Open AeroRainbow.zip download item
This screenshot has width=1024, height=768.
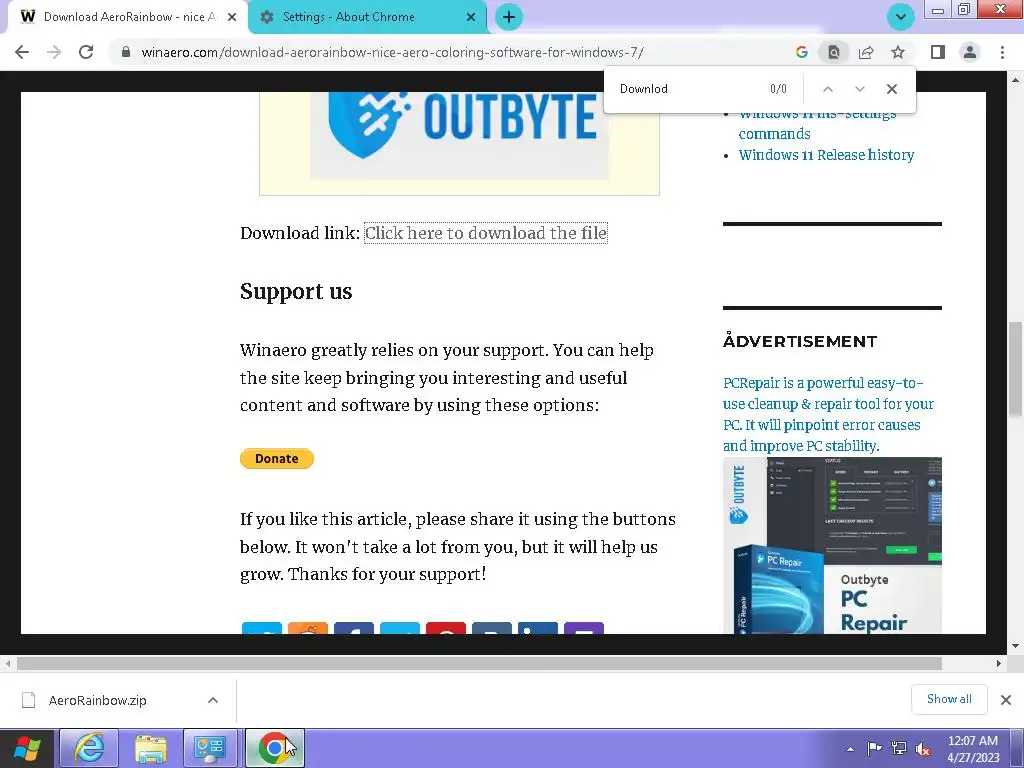[98, 700]
